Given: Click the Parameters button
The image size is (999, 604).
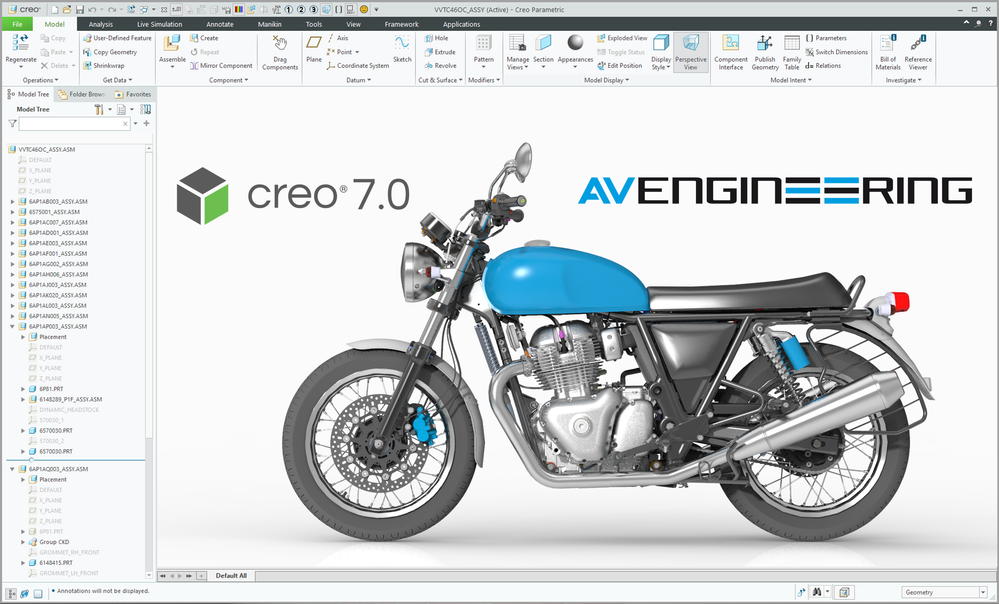Looking at the screenshot, I should pyautogui.click(x=826, y=38).
